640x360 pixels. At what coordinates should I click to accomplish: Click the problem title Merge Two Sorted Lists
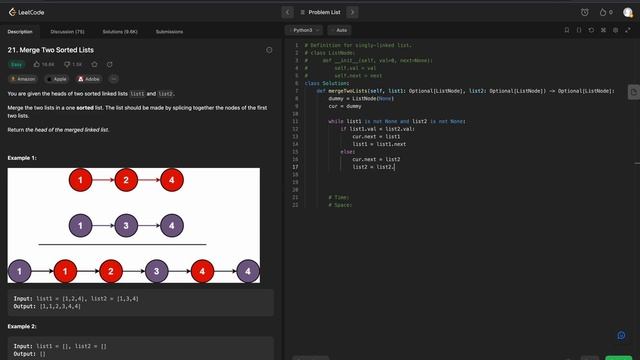click(51, 50)
